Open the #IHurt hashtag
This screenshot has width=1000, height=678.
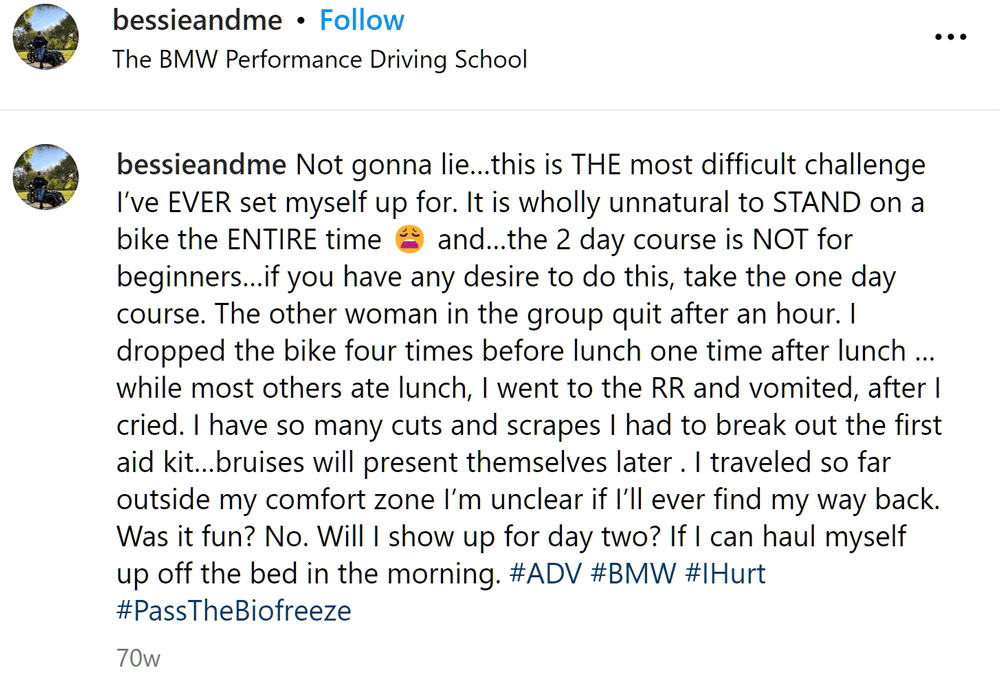click(725, 573)
